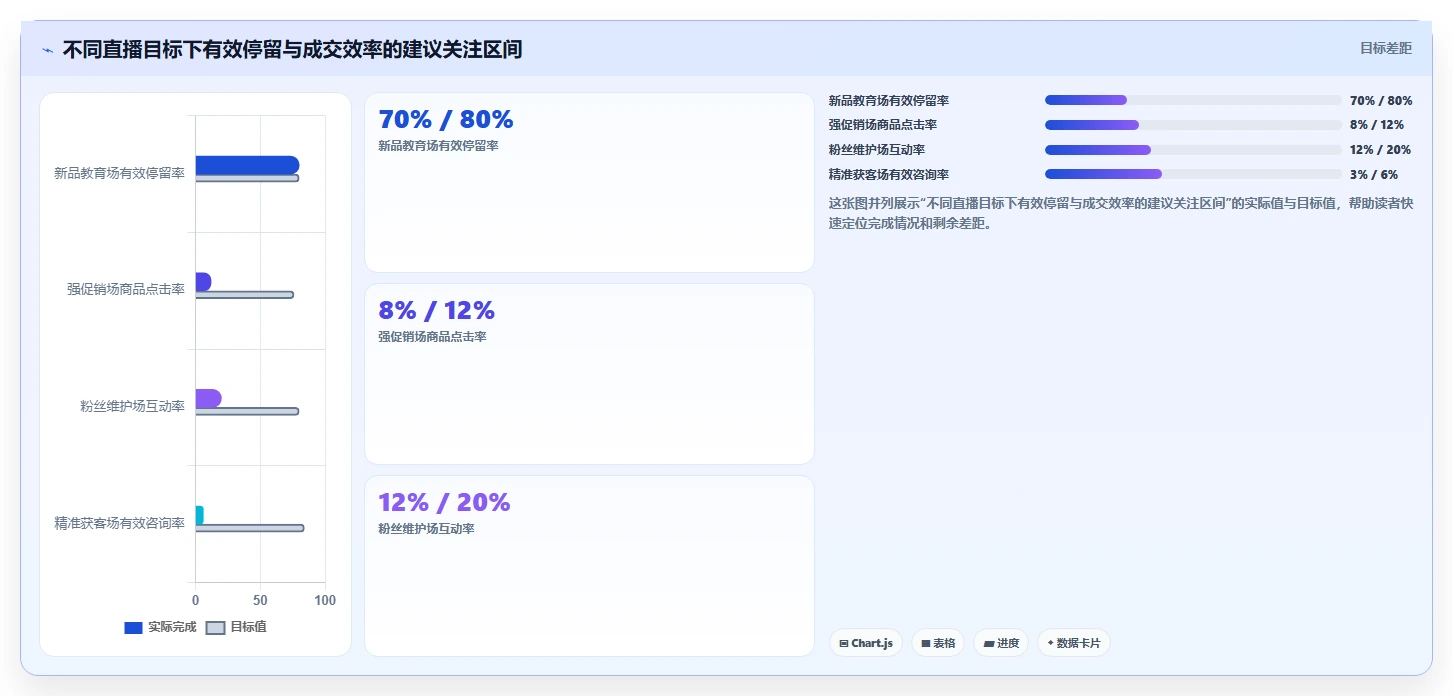
Task: Click the chart axis label 新品教育场有效停留率
Action: click(119, 173)
